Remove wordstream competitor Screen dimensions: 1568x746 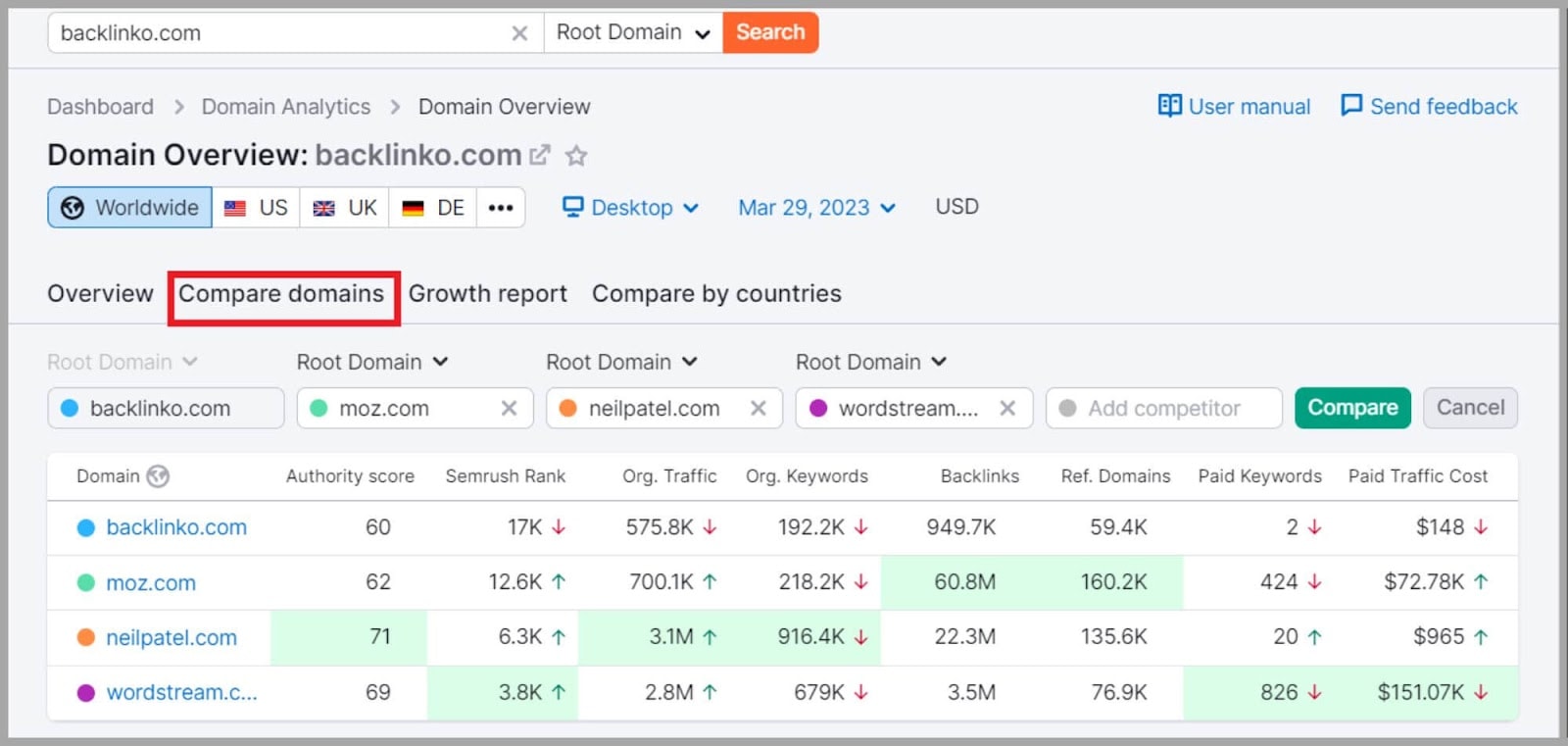(1007, 408)
